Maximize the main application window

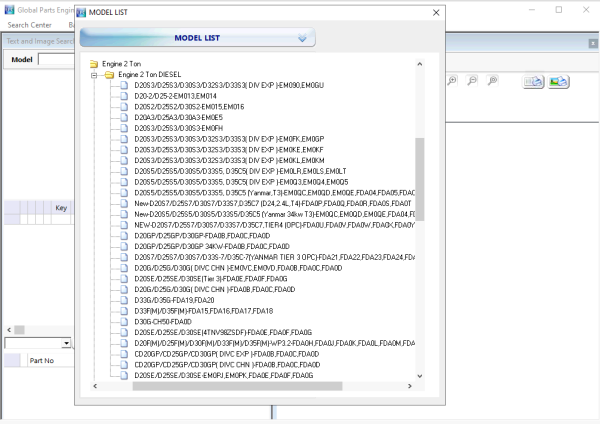pyautogui.click(x=559, y=10)
